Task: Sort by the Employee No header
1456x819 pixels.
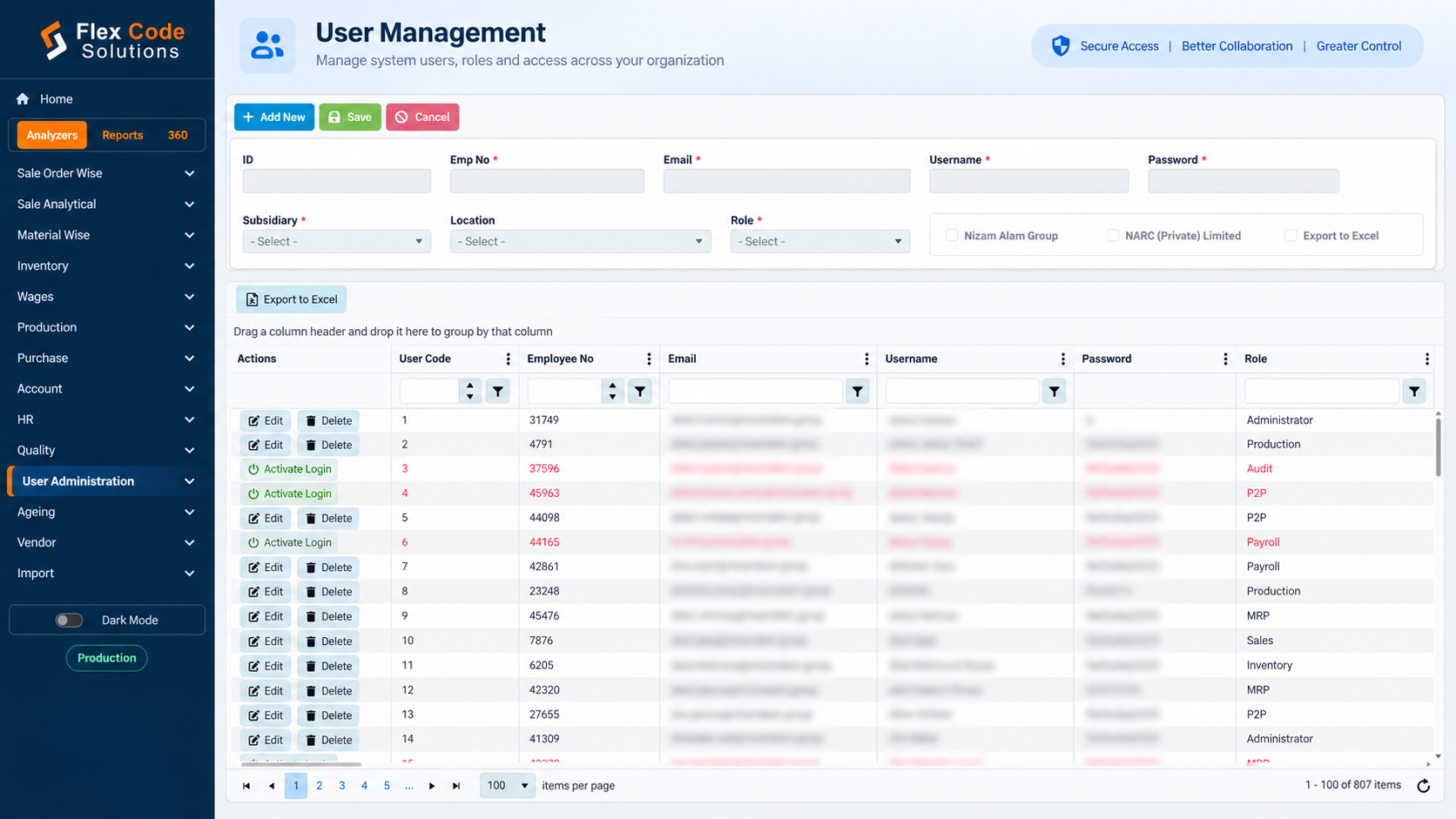Action: 560,359
